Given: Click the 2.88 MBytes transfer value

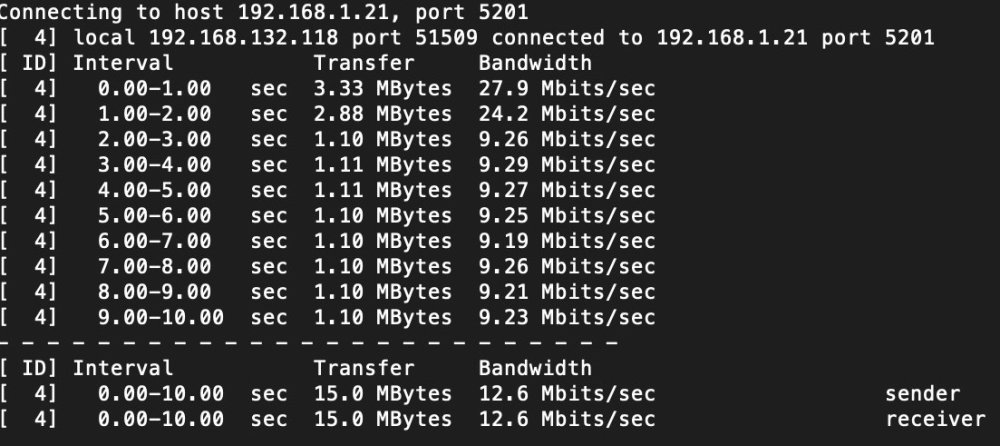Looking at the screenshot, I should click(383, 114).
